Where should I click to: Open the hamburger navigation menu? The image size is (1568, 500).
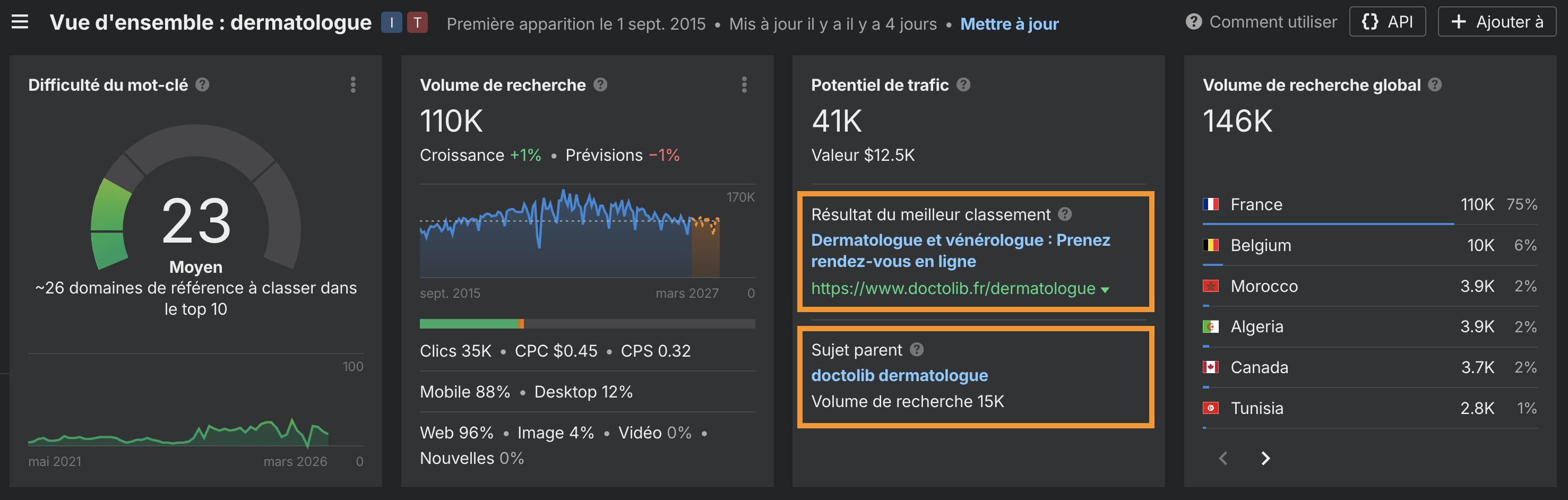(20, 21)
